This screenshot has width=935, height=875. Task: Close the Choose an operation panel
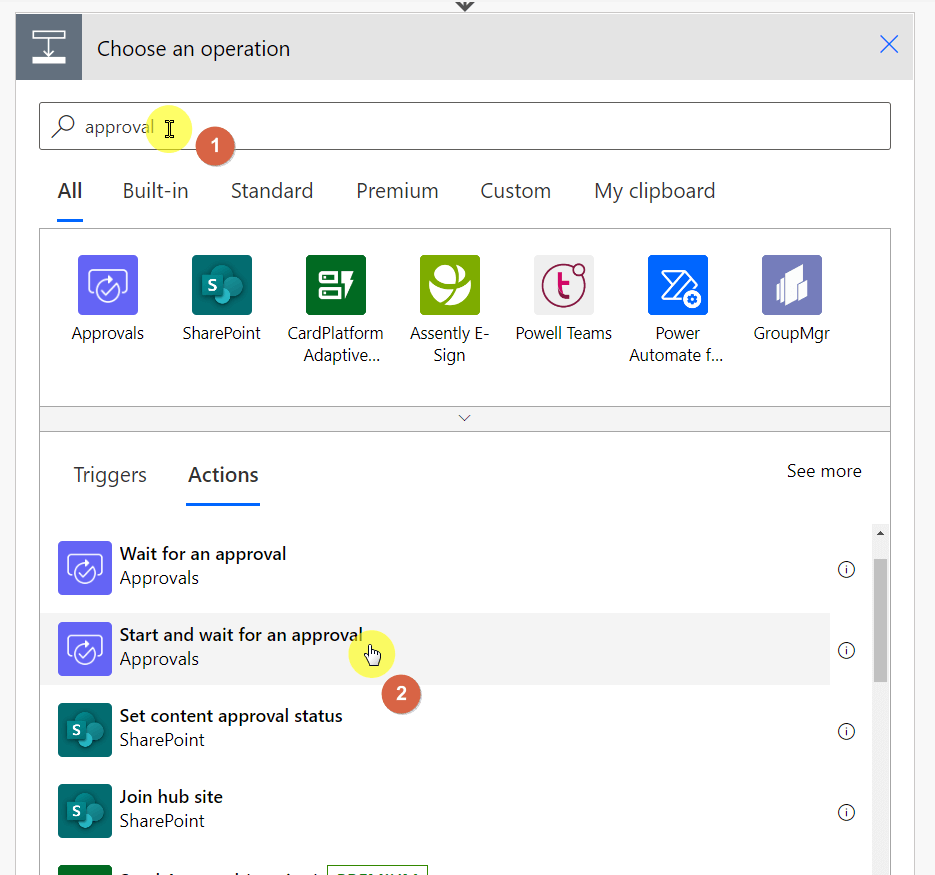pos(888,44)
